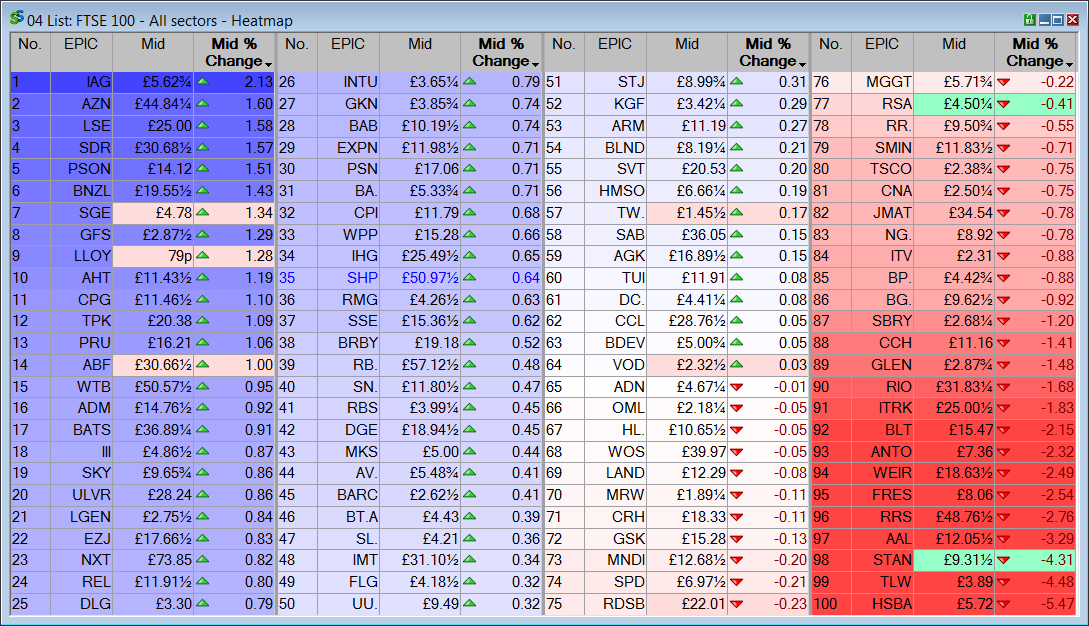Click the HSBA percent change -5.47
Viewport: 1089px width, 626px height.
tap(1036, 604)
